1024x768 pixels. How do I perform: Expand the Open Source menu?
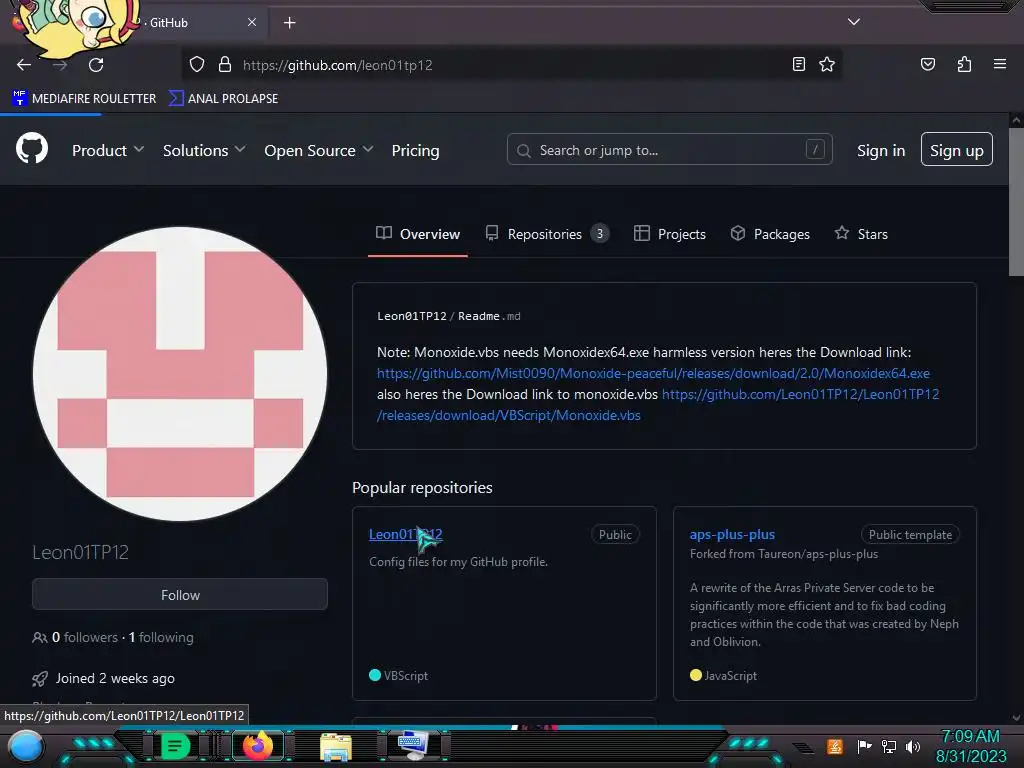point(319,150)
